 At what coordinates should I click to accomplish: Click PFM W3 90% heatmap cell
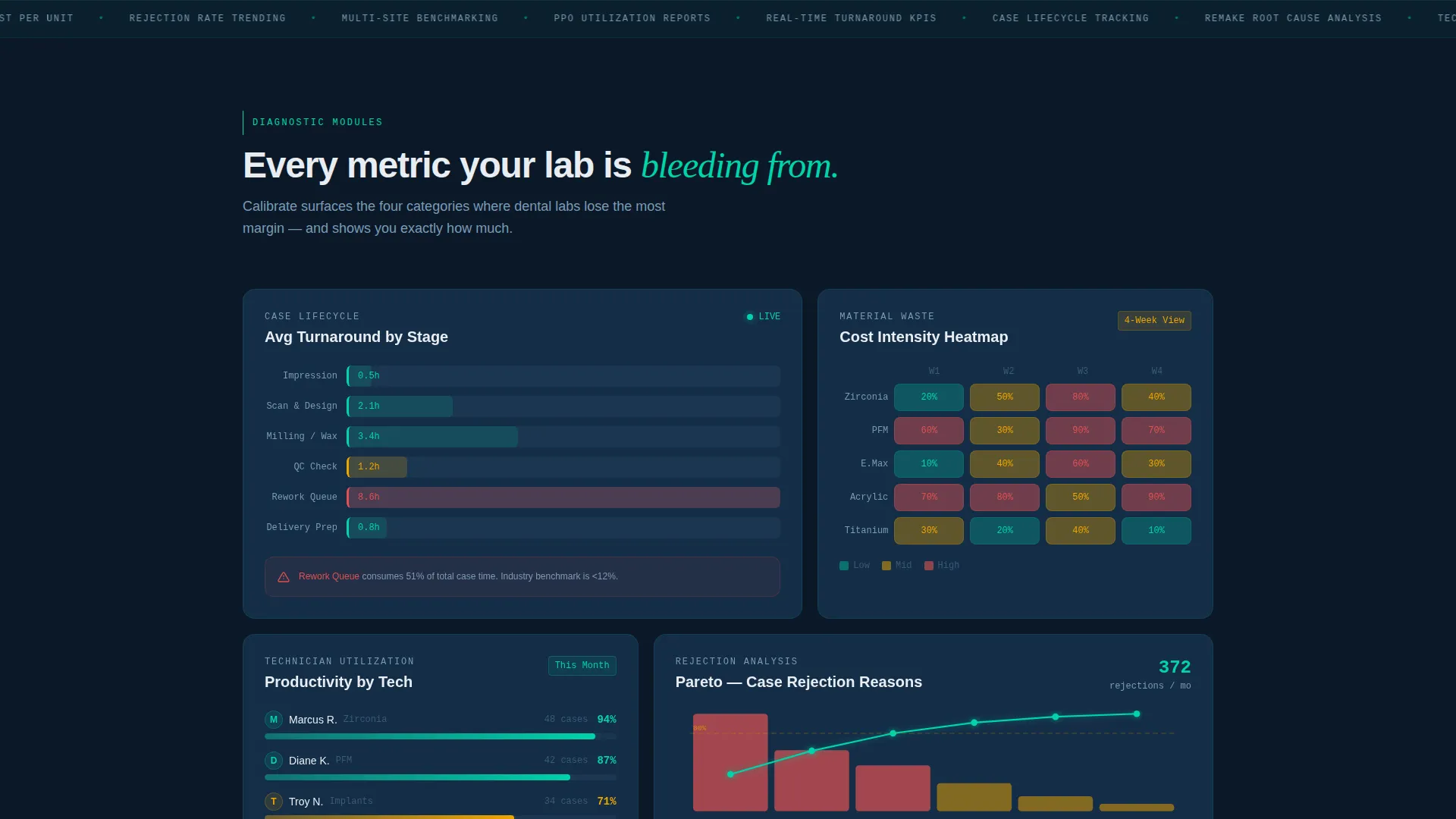tap(1081, 431)
